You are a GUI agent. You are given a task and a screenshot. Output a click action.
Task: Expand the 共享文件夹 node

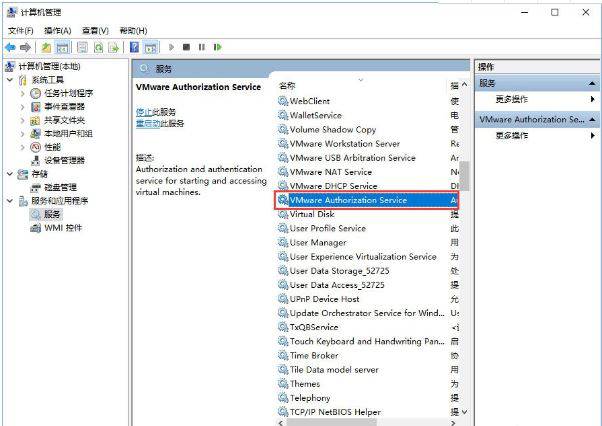[23, 121]
